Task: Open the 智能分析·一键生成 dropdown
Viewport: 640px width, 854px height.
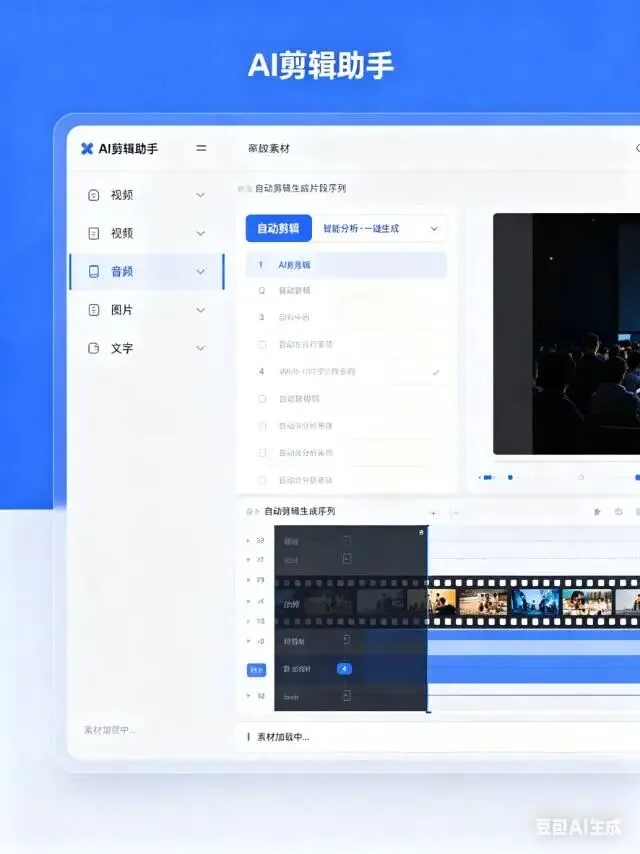Action: tap(380, 229)
